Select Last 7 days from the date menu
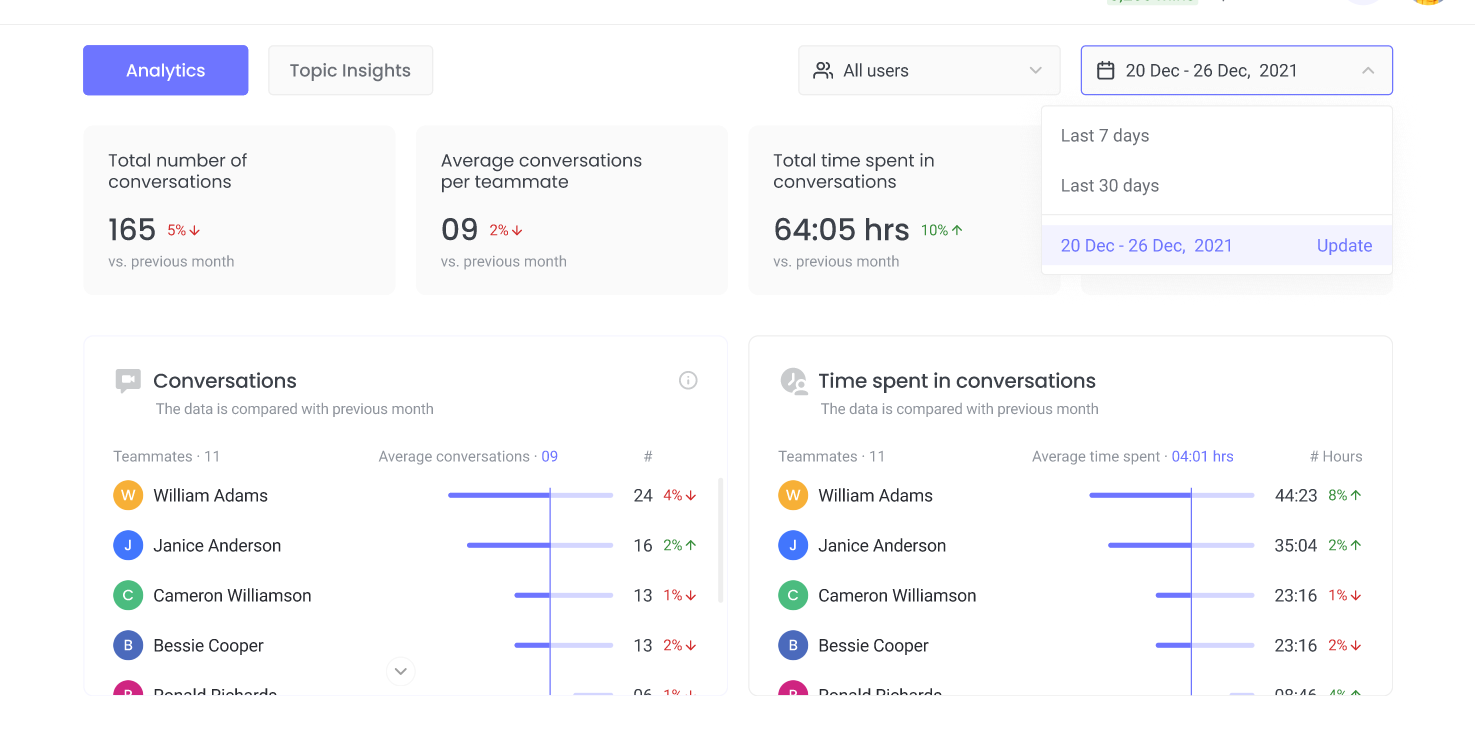Screen dimensions: 1475x730 click(1104, 135)
